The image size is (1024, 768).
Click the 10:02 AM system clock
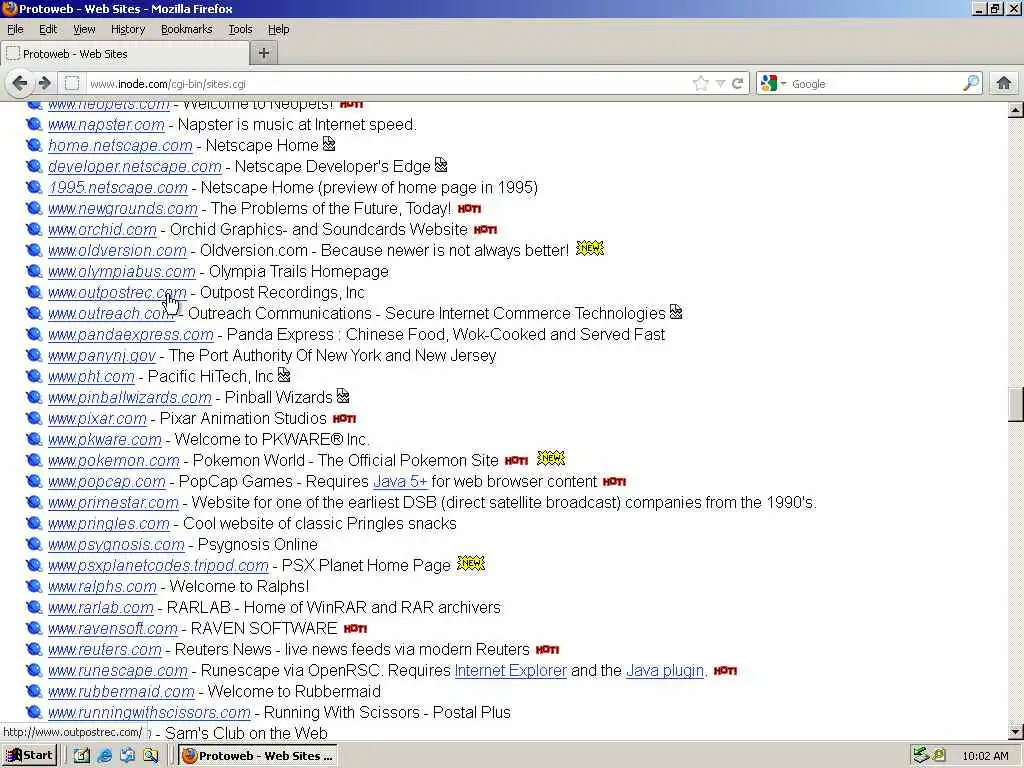point(985,756)
